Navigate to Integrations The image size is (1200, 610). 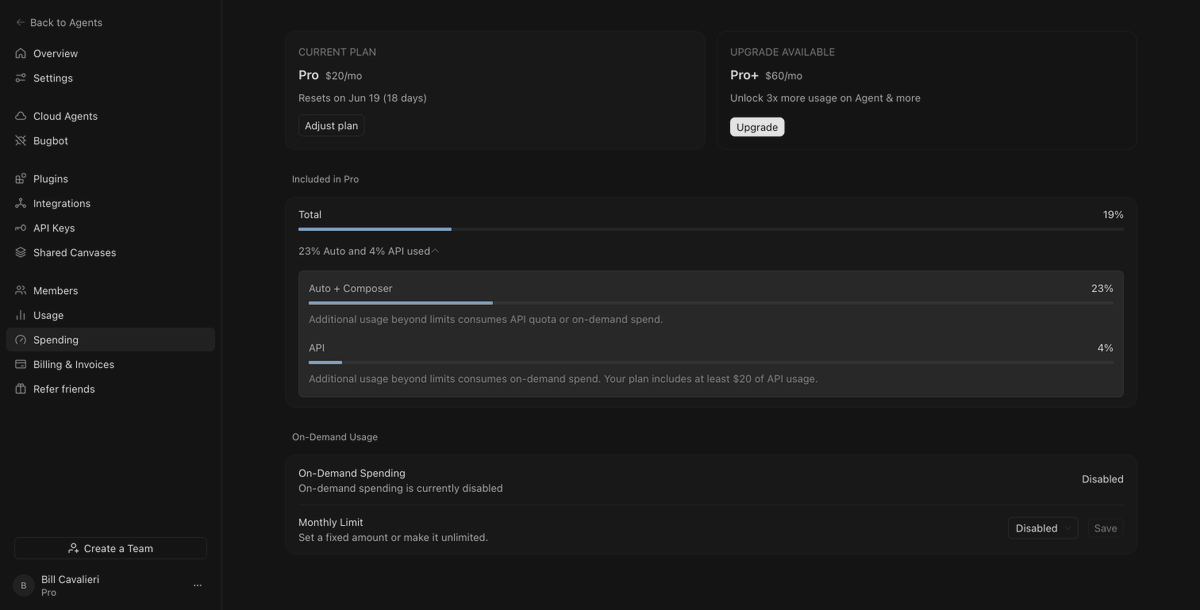tap(110, 203)
